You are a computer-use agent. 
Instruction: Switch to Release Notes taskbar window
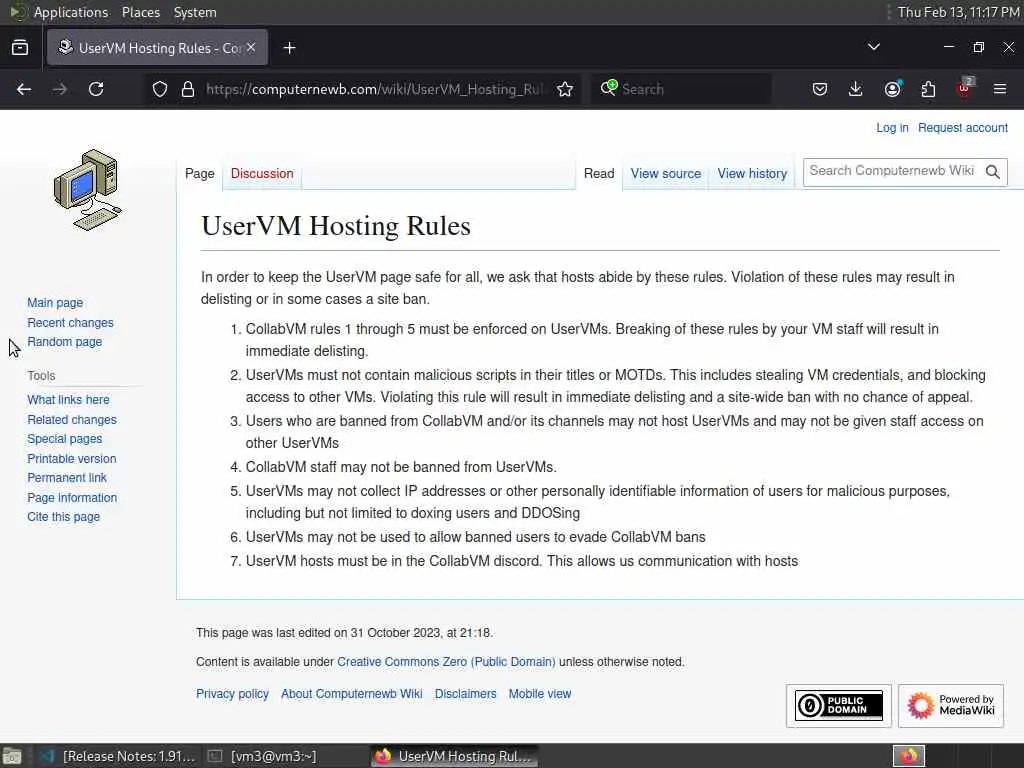coord(118,756)
